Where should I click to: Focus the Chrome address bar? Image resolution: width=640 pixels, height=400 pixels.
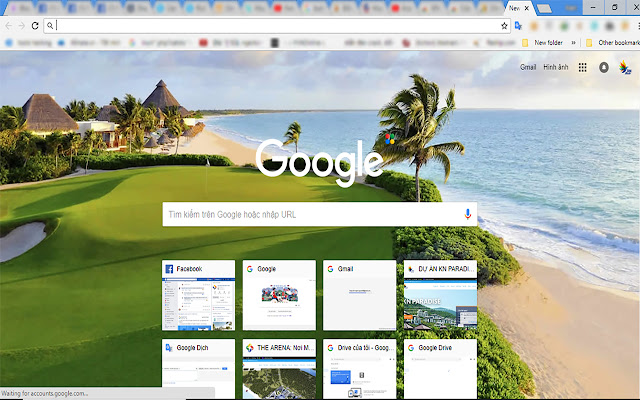coord(277,26)
